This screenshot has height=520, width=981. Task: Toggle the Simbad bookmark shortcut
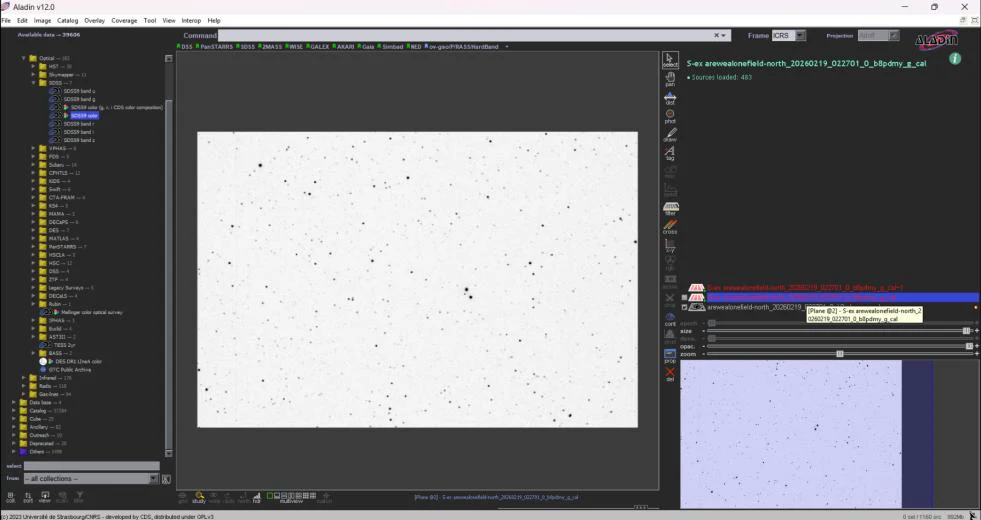[x=390, y=46]
